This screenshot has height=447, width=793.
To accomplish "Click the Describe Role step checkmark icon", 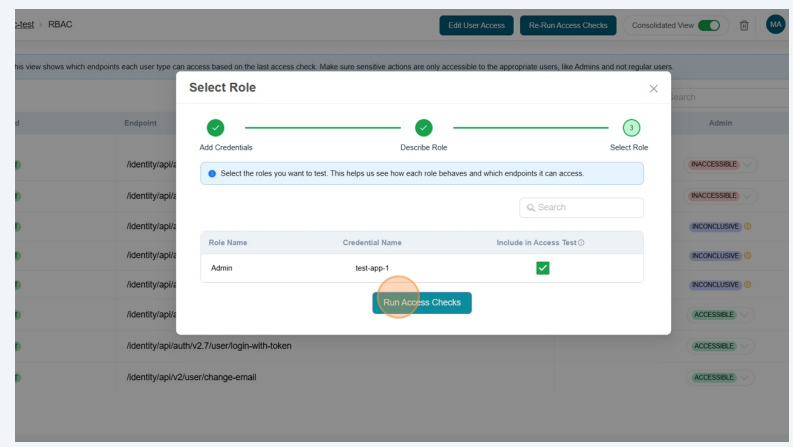I will [x=424, y=127].
